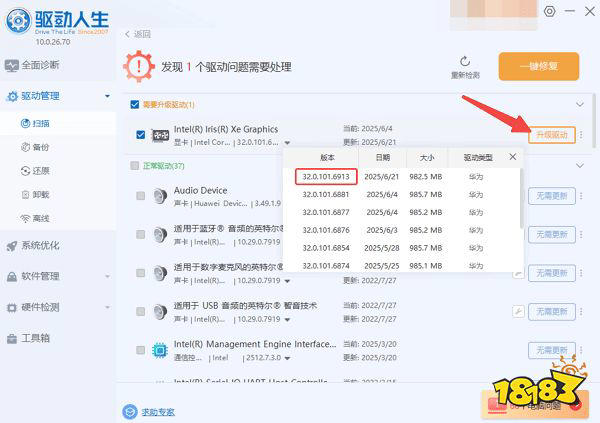Open 备份 backup in sidebar
The image size is (600, 423).
tap(35, 147)
